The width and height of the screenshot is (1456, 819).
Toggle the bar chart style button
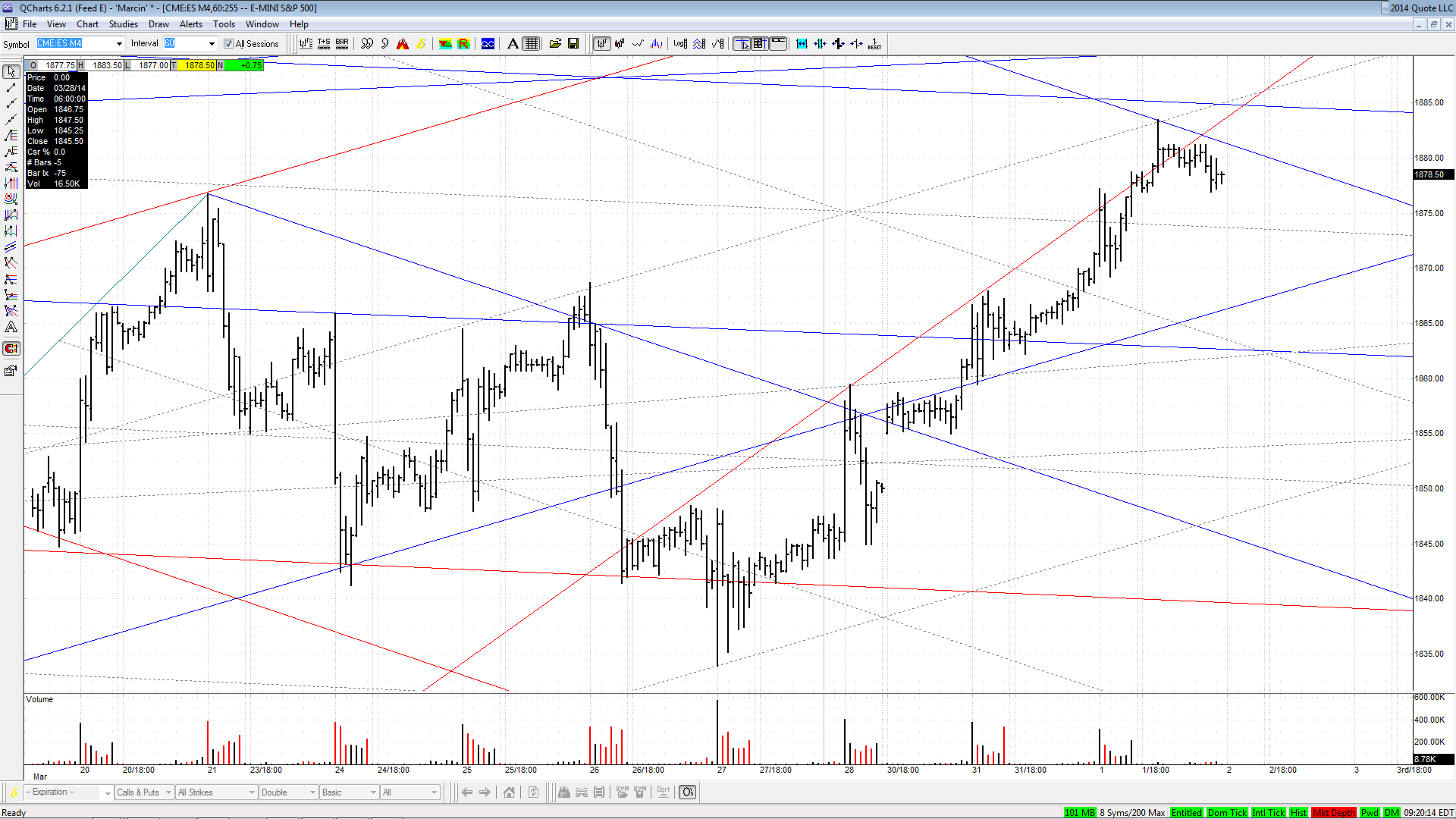point(601,44)
